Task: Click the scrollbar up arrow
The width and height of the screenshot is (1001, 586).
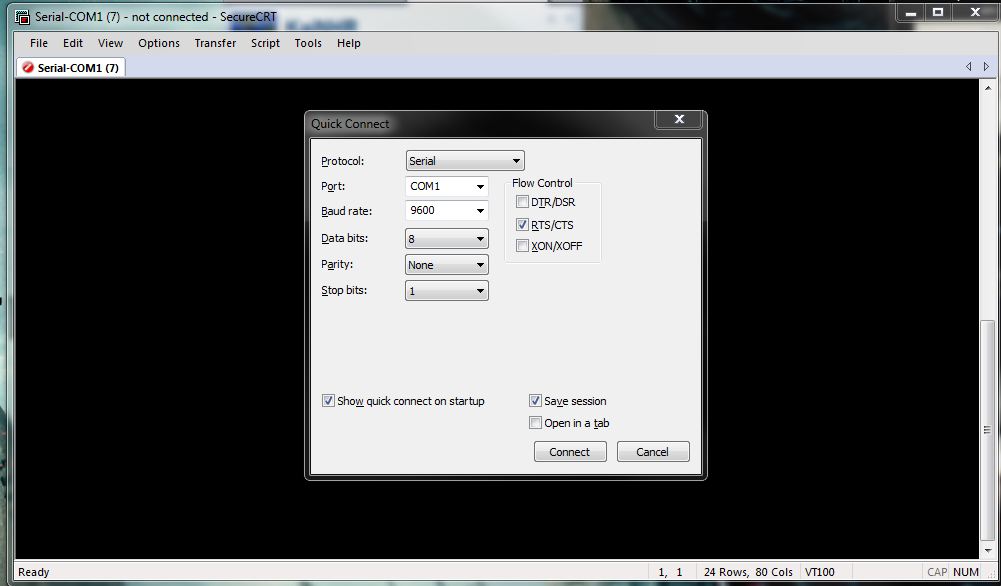Action: (988, 87)
